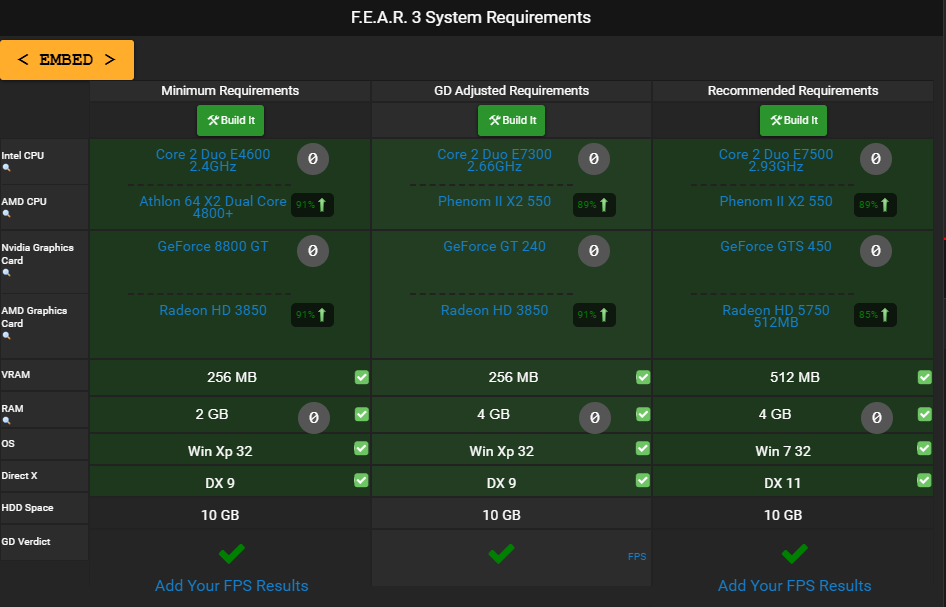Click the magnifier icon under Intel CPU

6,168
